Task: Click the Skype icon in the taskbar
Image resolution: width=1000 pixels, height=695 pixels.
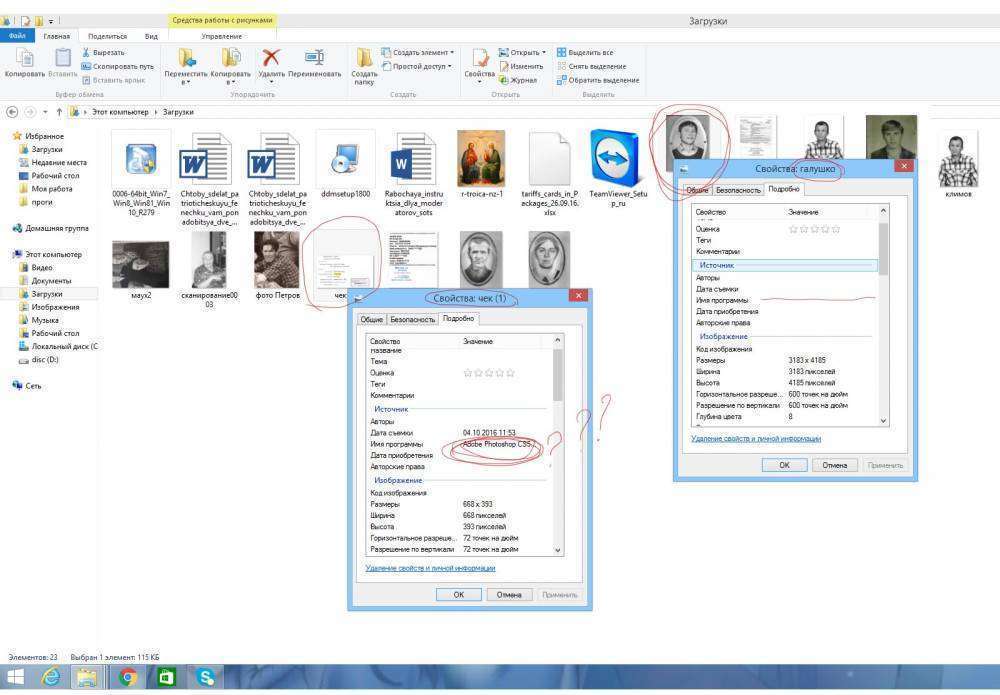Action: pos(205,677)
